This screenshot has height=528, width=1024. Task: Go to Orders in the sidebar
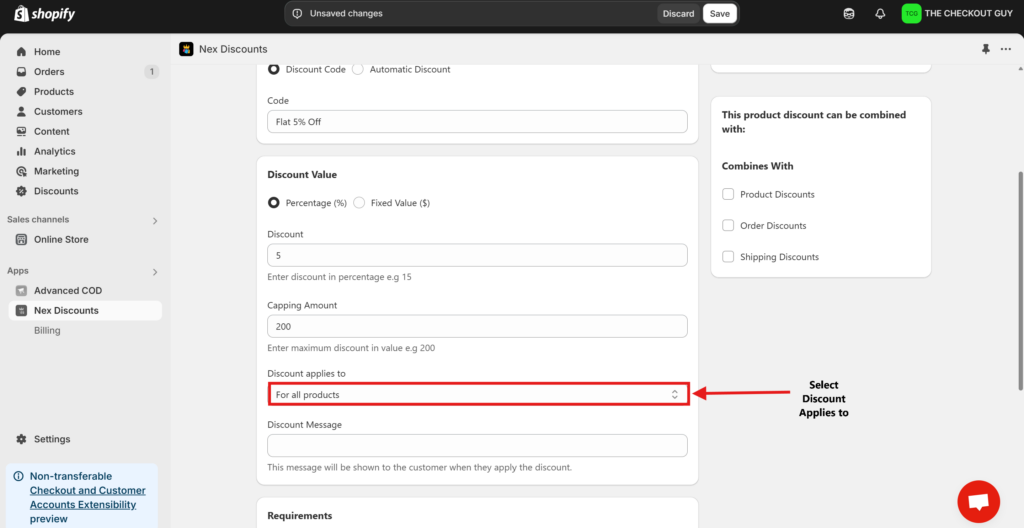tap(49, 72)
